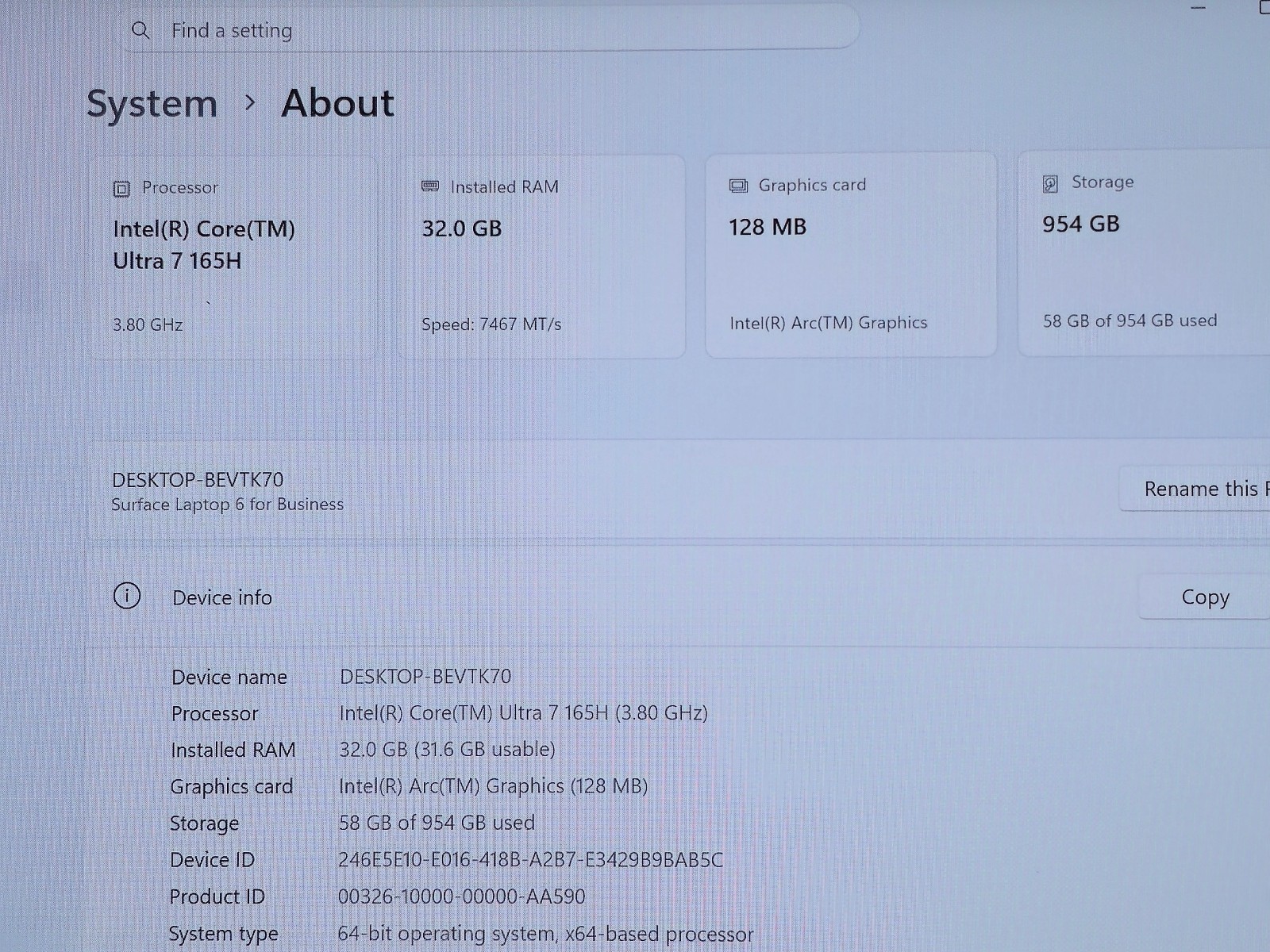
Task: Click the Installed RAM memory icon
Action: (x=430, y=186)
